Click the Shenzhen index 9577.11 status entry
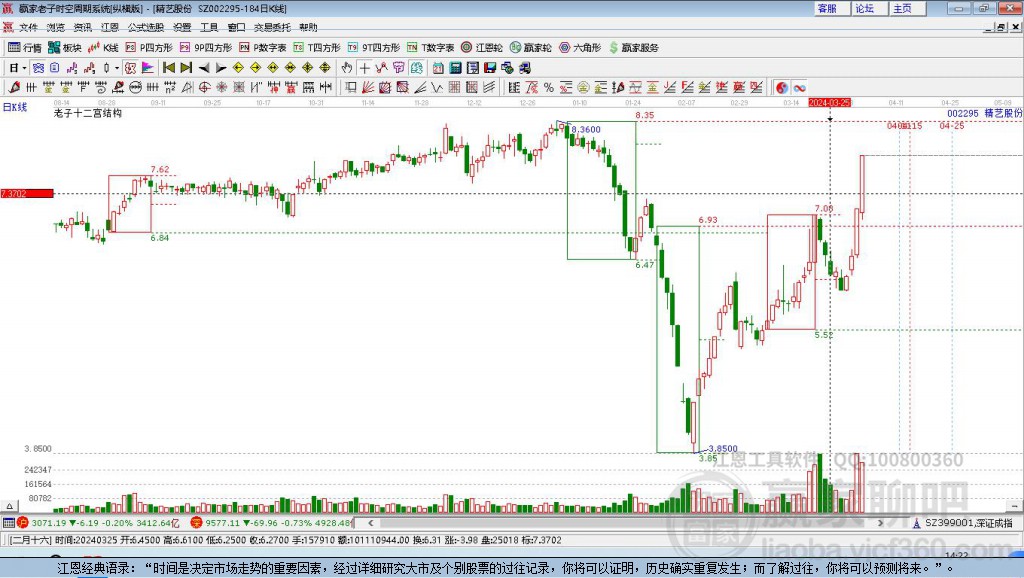This screenshot has width=1024, height=578. [x=272, y=523]
